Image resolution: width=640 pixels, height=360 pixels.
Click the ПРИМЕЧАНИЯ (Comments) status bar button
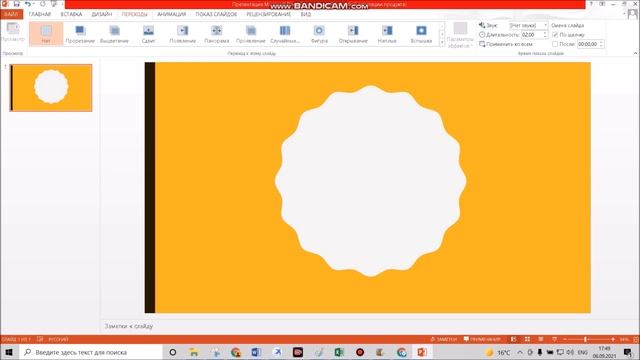pos(482,339)
